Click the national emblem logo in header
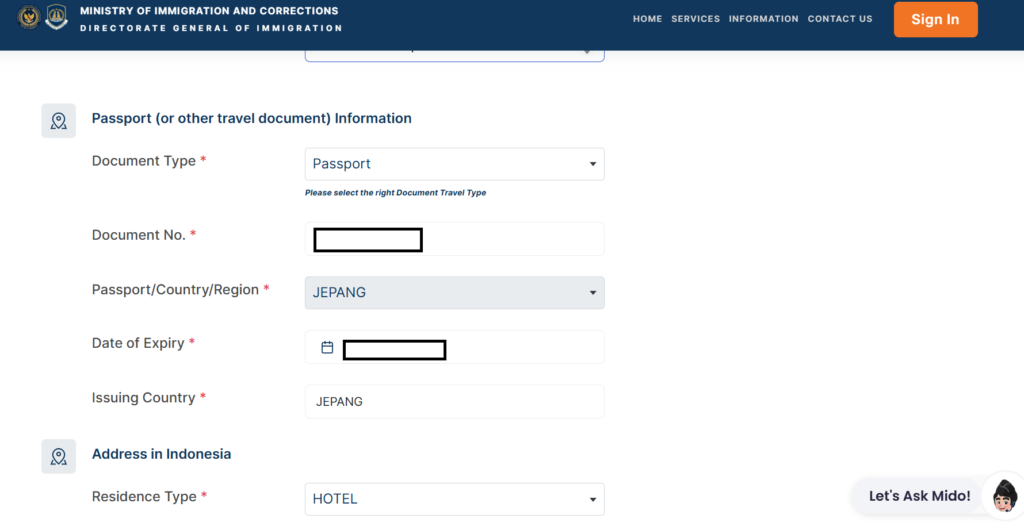1024x530 pixels. pos(29,18)
